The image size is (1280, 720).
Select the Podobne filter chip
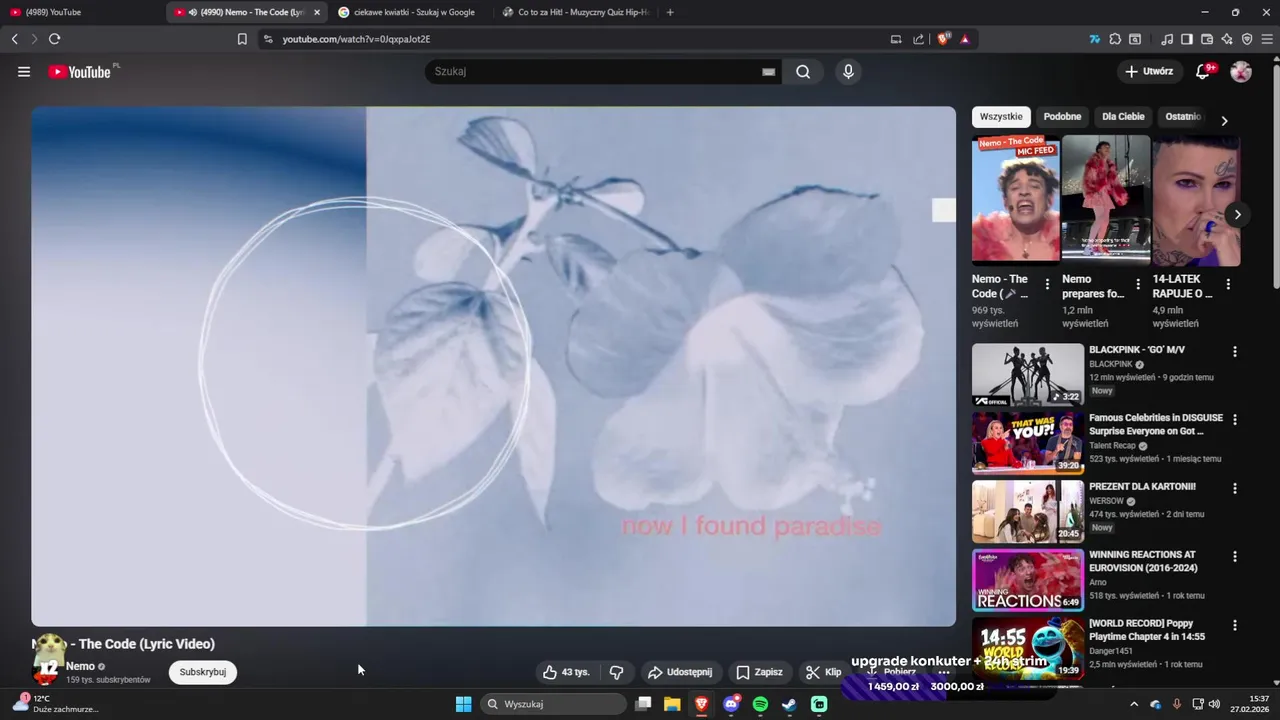pos(1062,117)
